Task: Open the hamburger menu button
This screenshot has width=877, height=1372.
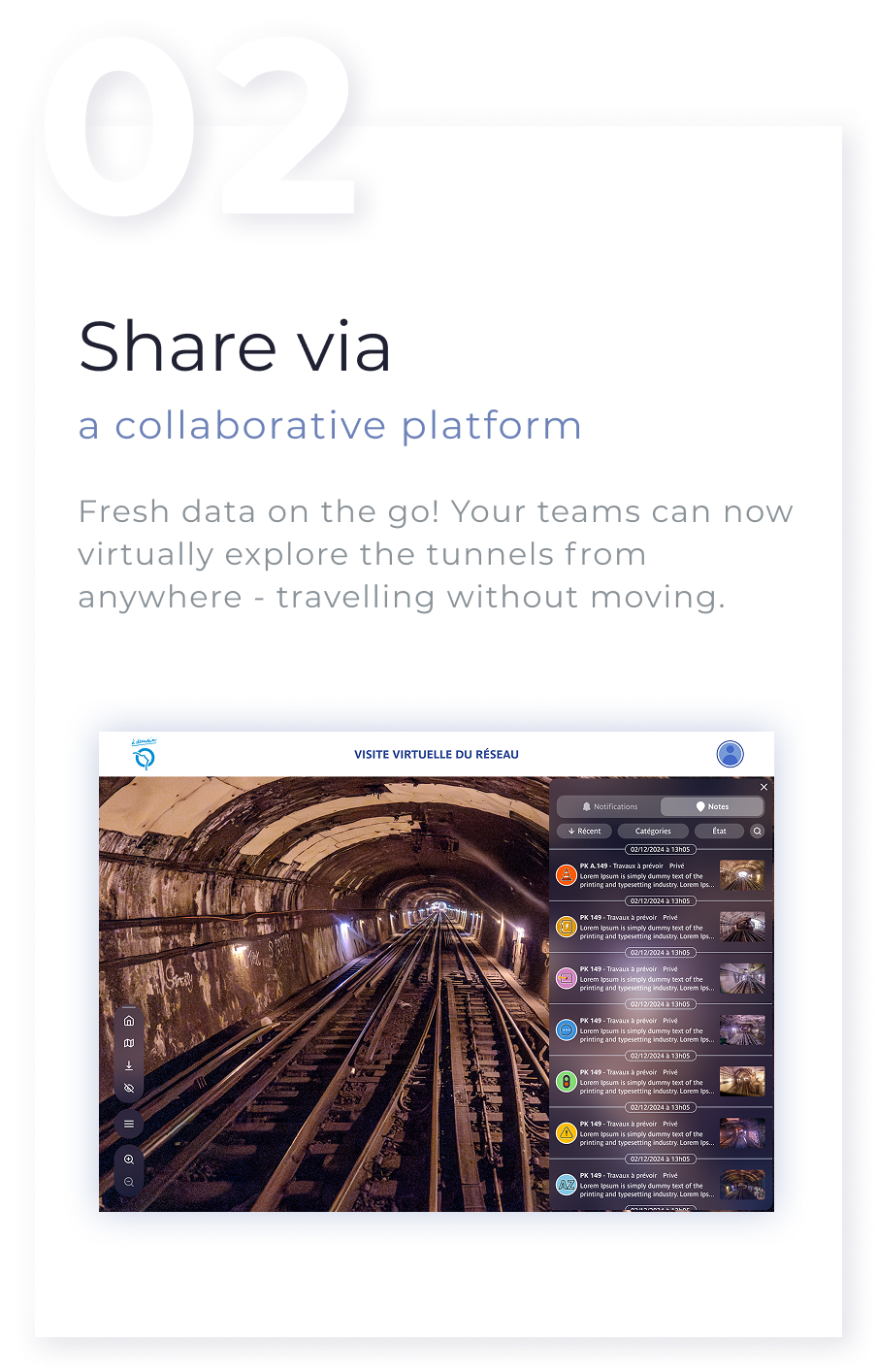Action: (129, 1124)
